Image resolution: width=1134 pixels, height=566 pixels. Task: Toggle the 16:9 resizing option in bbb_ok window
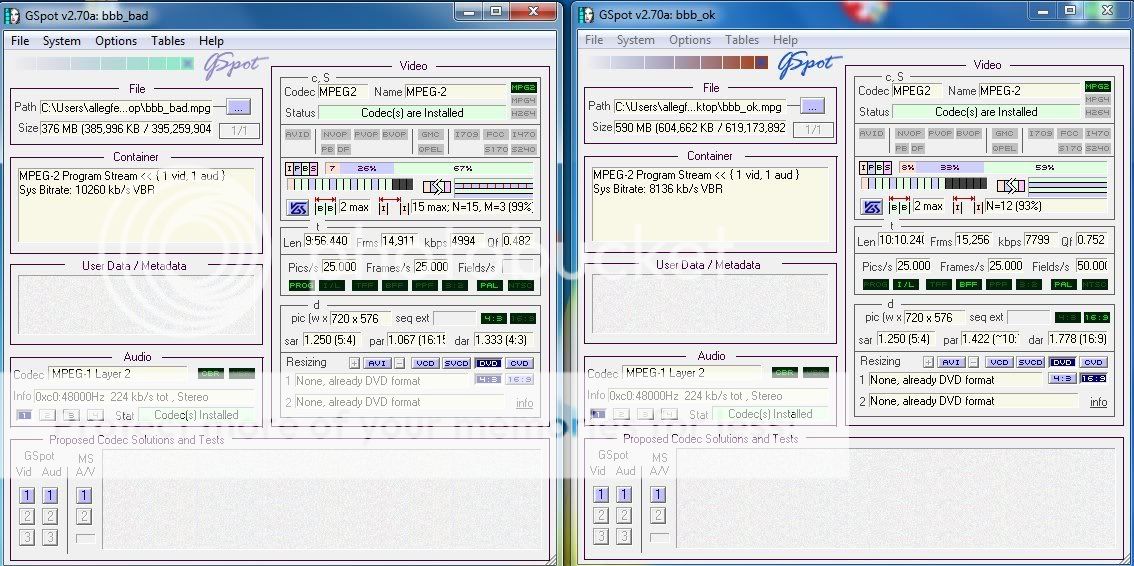(x=1093, y=379)
